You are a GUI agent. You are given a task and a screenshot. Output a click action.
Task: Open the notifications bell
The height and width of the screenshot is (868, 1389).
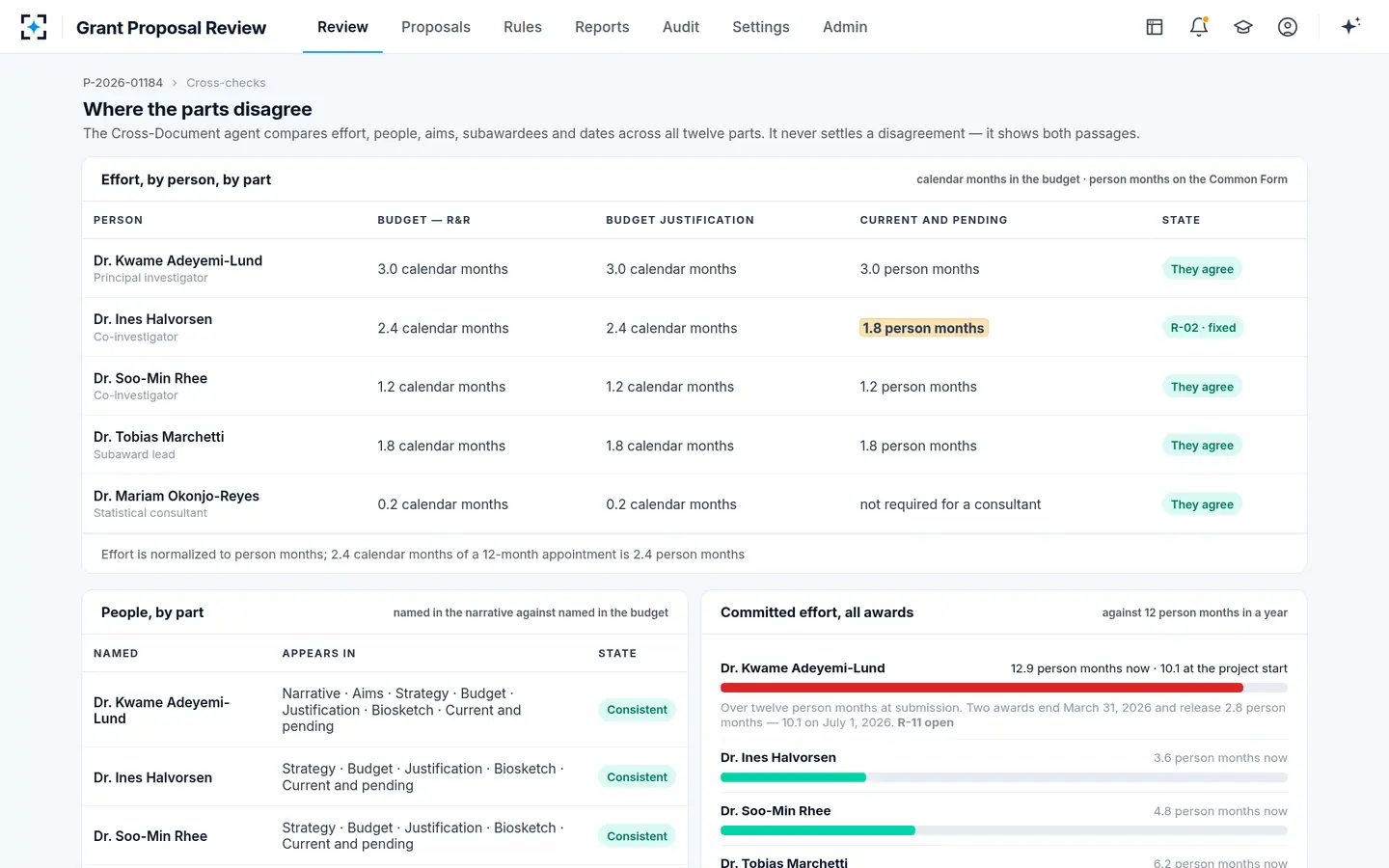point(1199,27)
